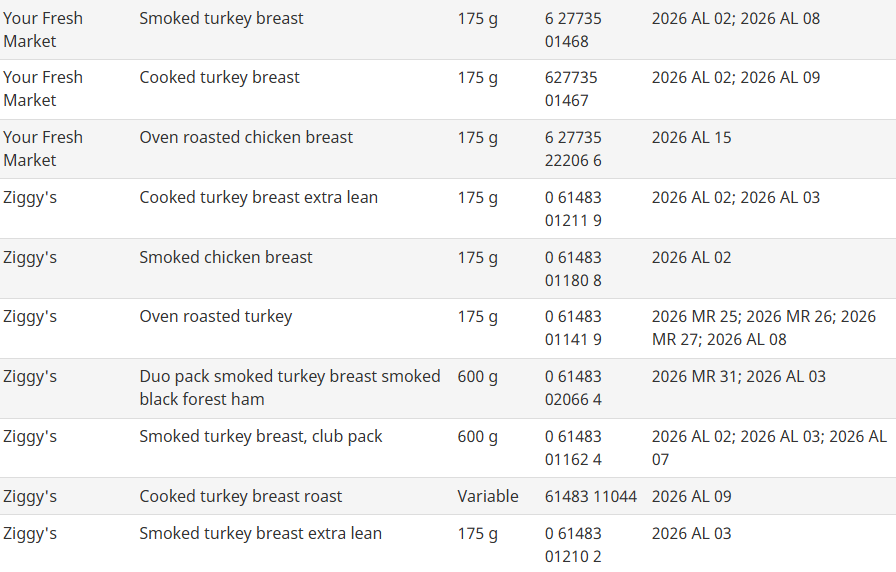Select the UPC code 0 61483 01141 9
896x572 pixels.
[573, 328]
